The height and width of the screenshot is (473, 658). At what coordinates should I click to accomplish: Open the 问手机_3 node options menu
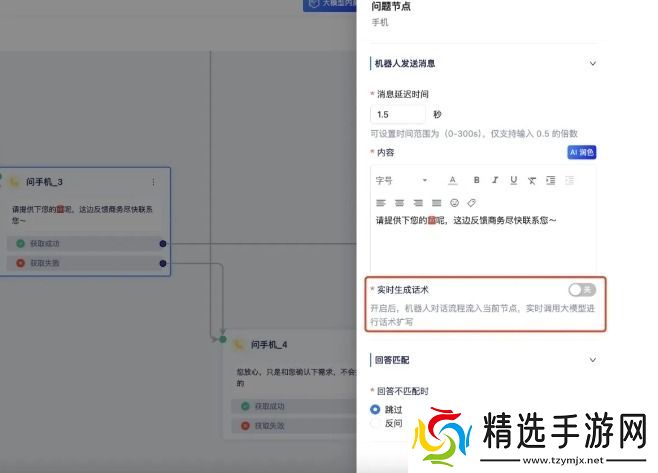tap(154, 182)
